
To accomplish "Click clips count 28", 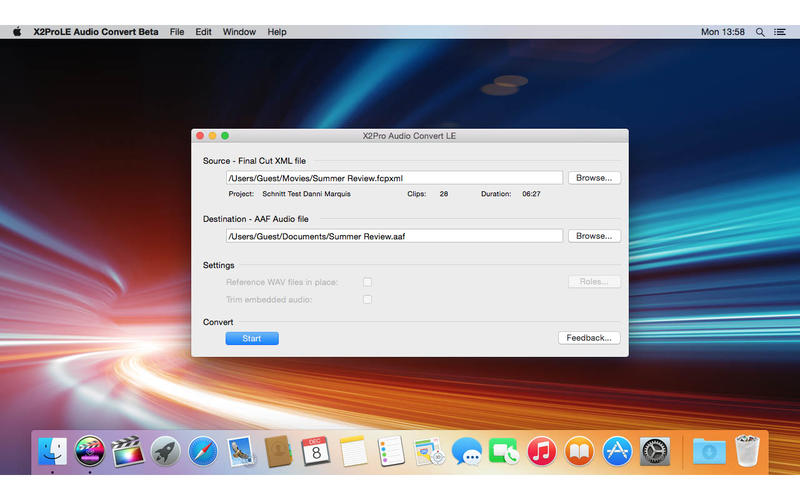I will [x=444, y=194].
